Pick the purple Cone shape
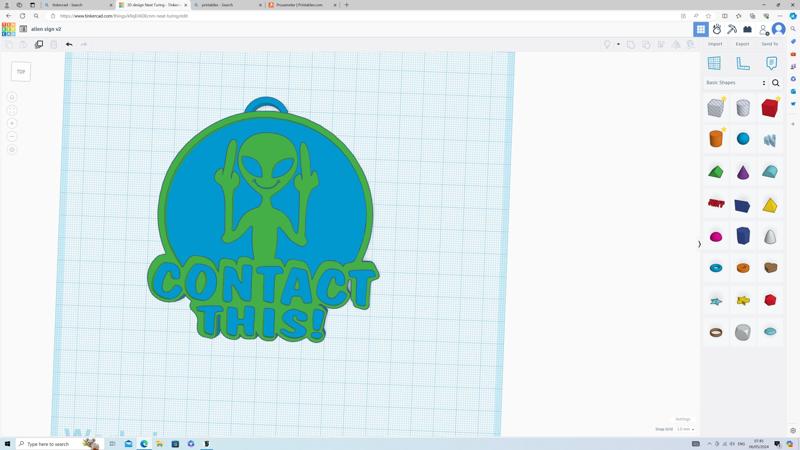Screen dimensions: 800x450 click(743, 172)
